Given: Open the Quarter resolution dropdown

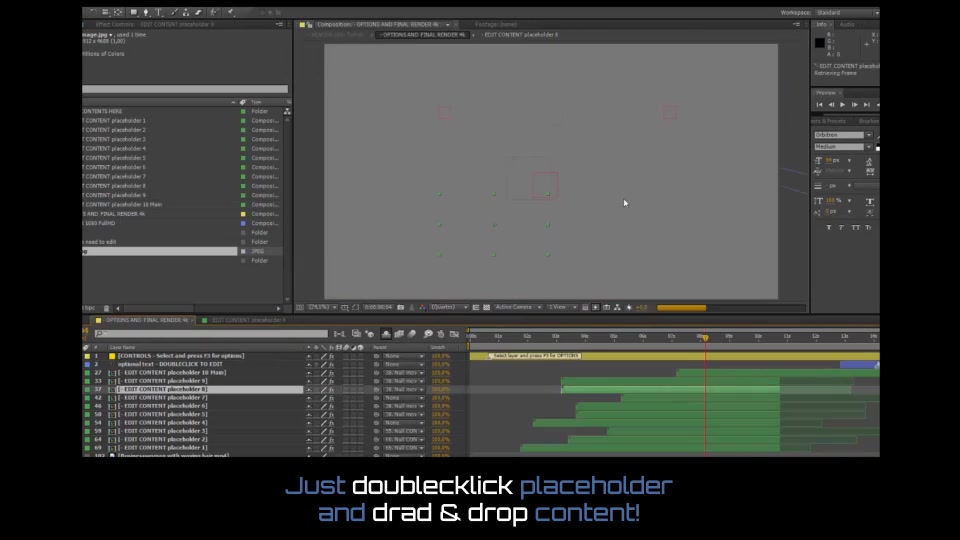Looking at the screenshot, I should (449, 307).
